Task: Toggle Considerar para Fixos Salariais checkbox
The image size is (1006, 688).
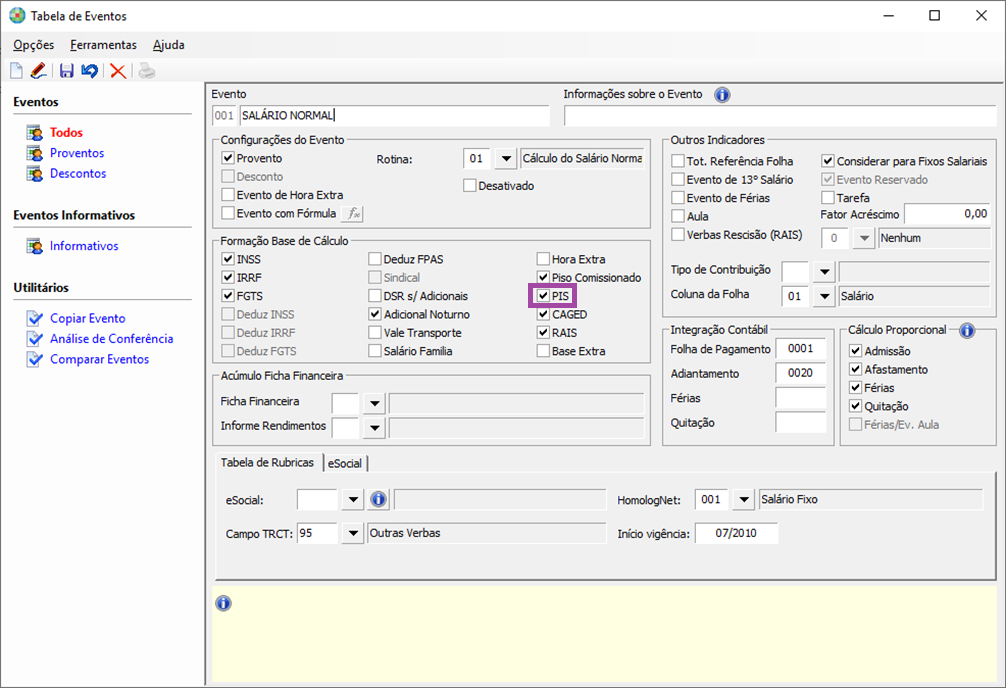Action: (828, 161)
